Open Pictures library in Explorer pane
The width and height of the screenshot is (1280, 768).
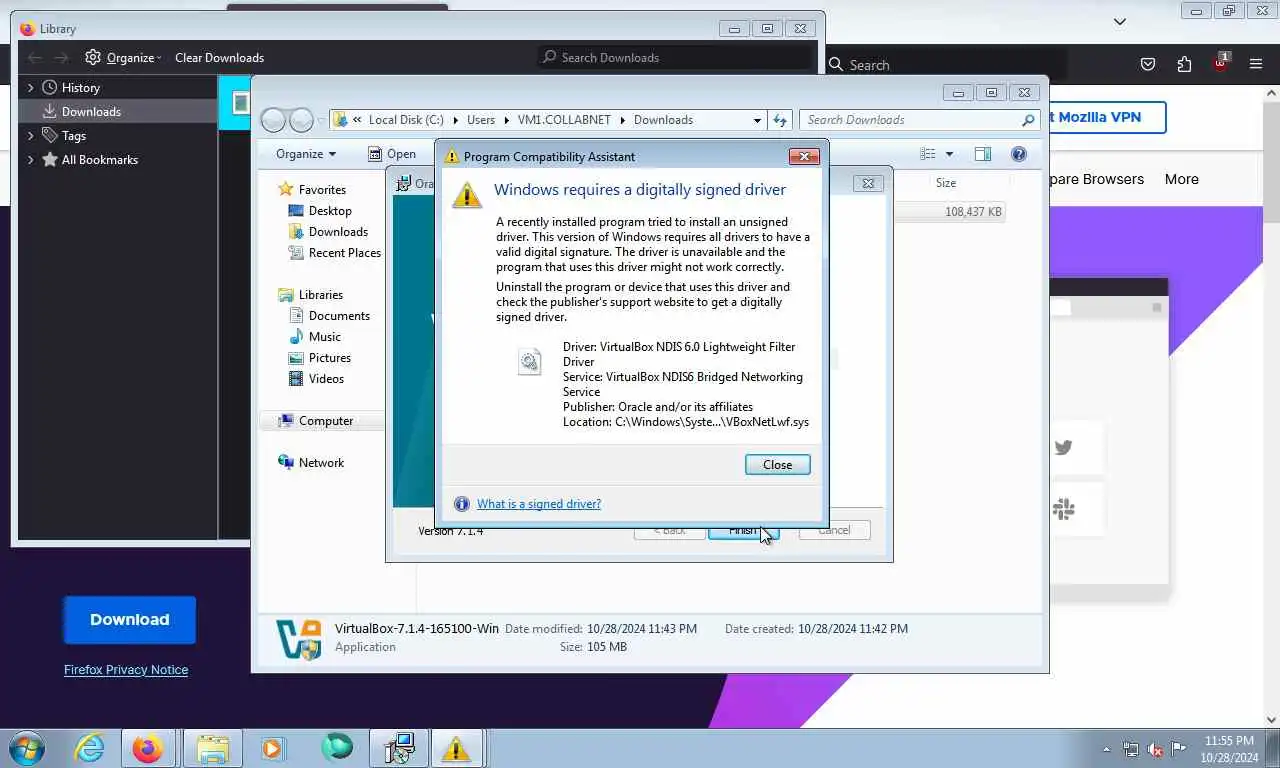pyautogui.click(x=329, y=358)
